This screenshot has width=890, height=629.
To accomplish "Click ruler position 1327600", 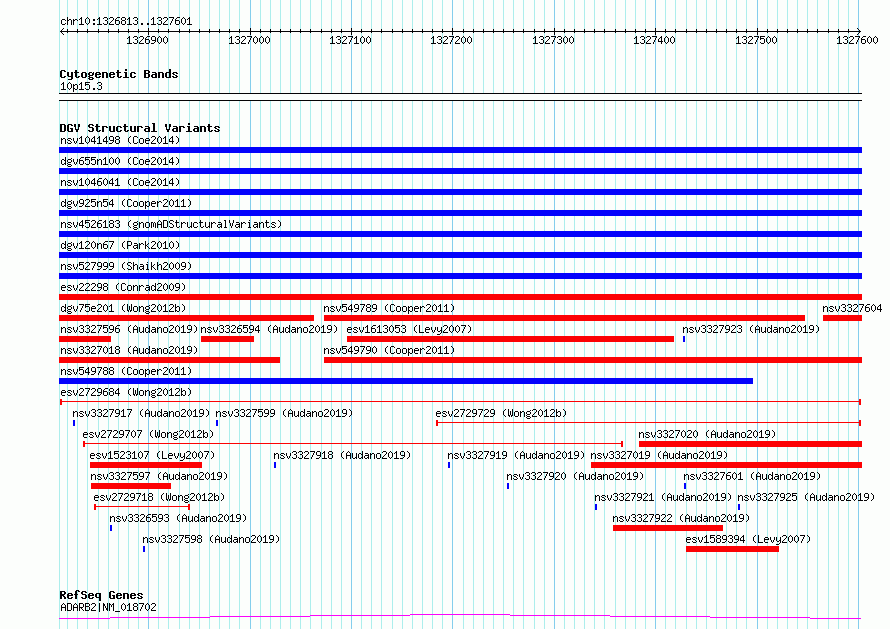I will coord(857,40).
